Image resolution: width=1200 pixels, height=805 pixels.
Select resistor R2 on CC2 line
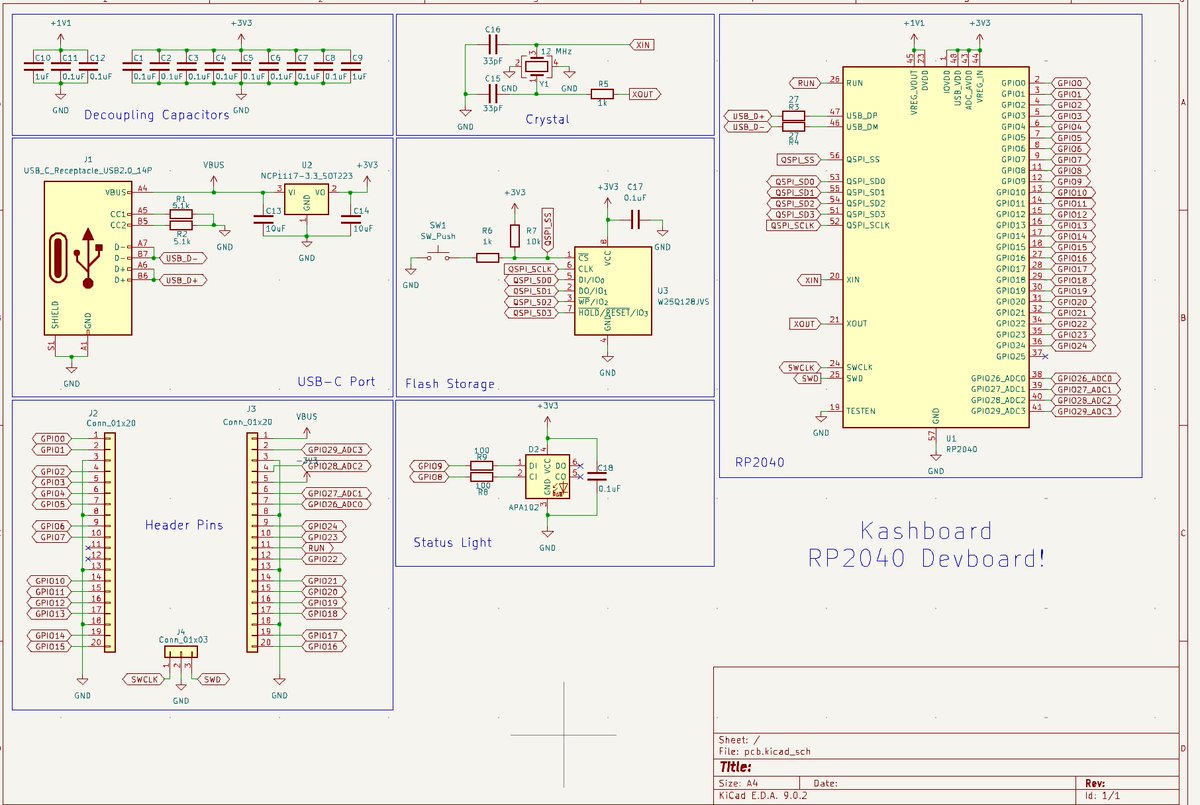[181, 225]
